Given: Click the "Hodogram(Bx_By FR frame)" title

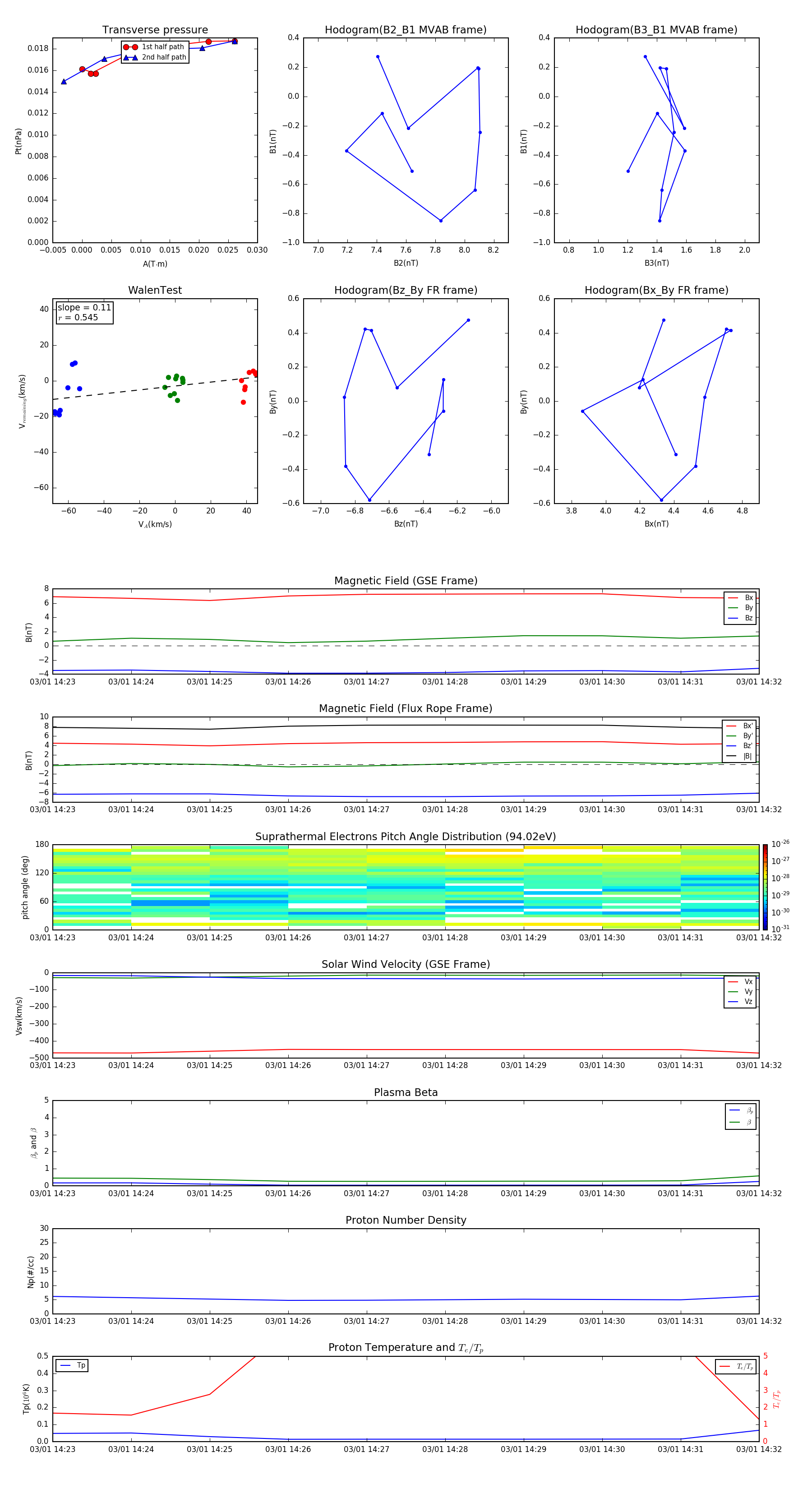Looking at the screenshot, I should (656, 290).
